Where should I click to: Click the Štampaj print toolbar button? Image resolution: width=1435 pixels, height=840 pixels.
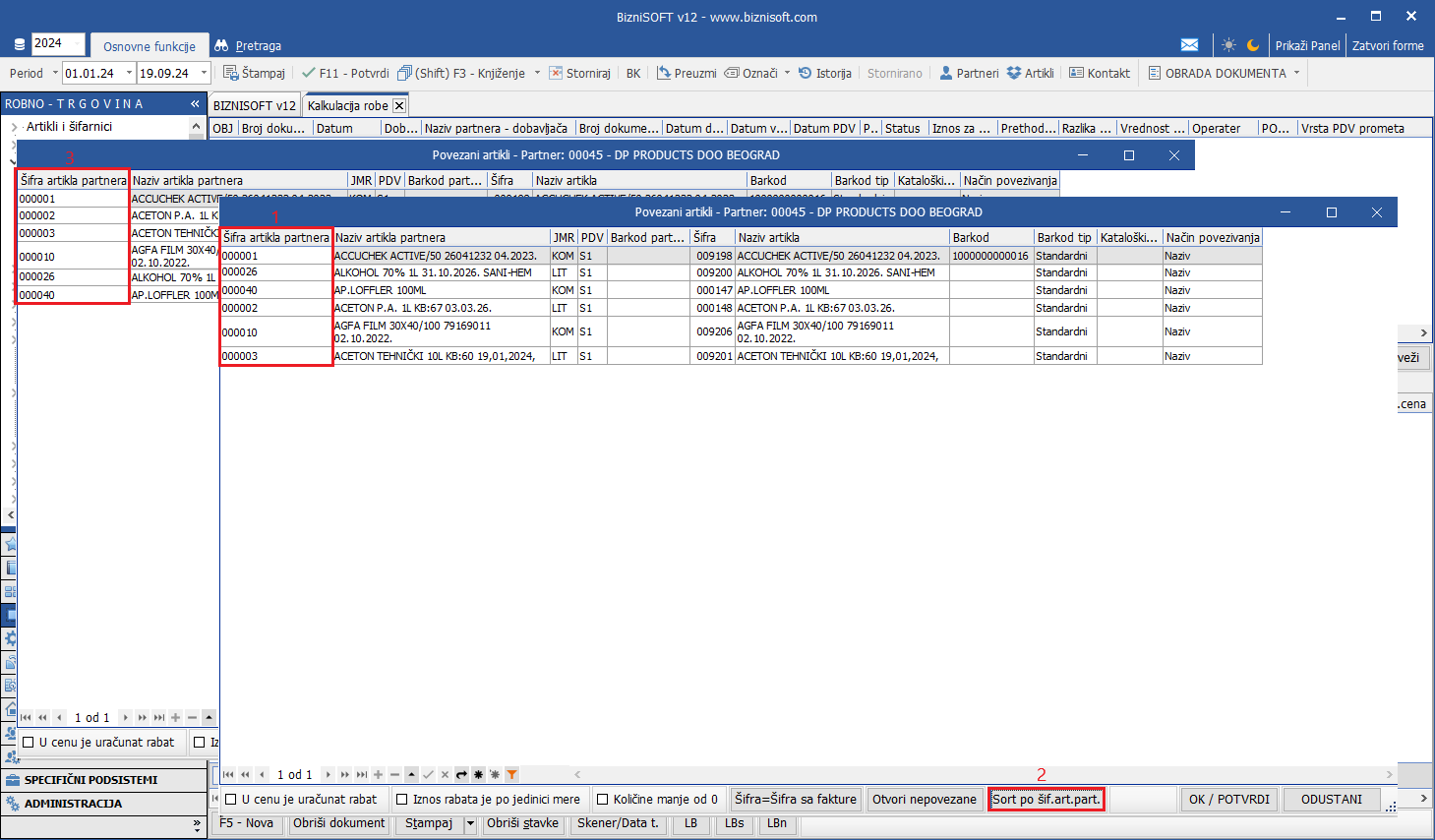coord(254,73)
